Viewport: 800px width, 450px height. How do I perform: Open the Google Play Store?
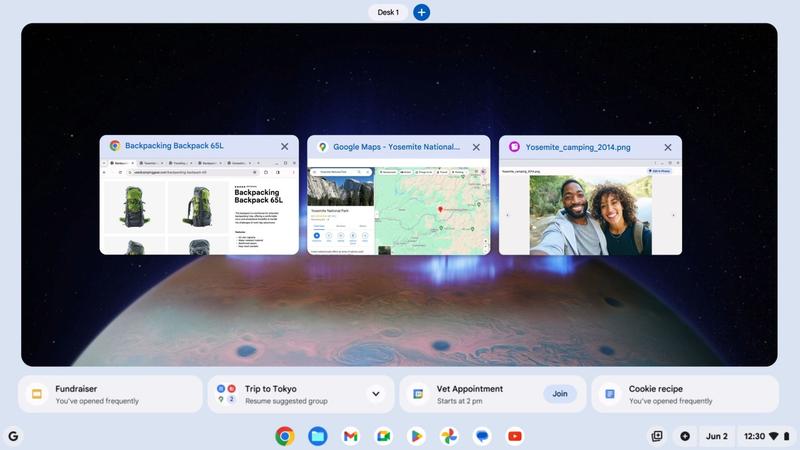[x=416, y=436]
